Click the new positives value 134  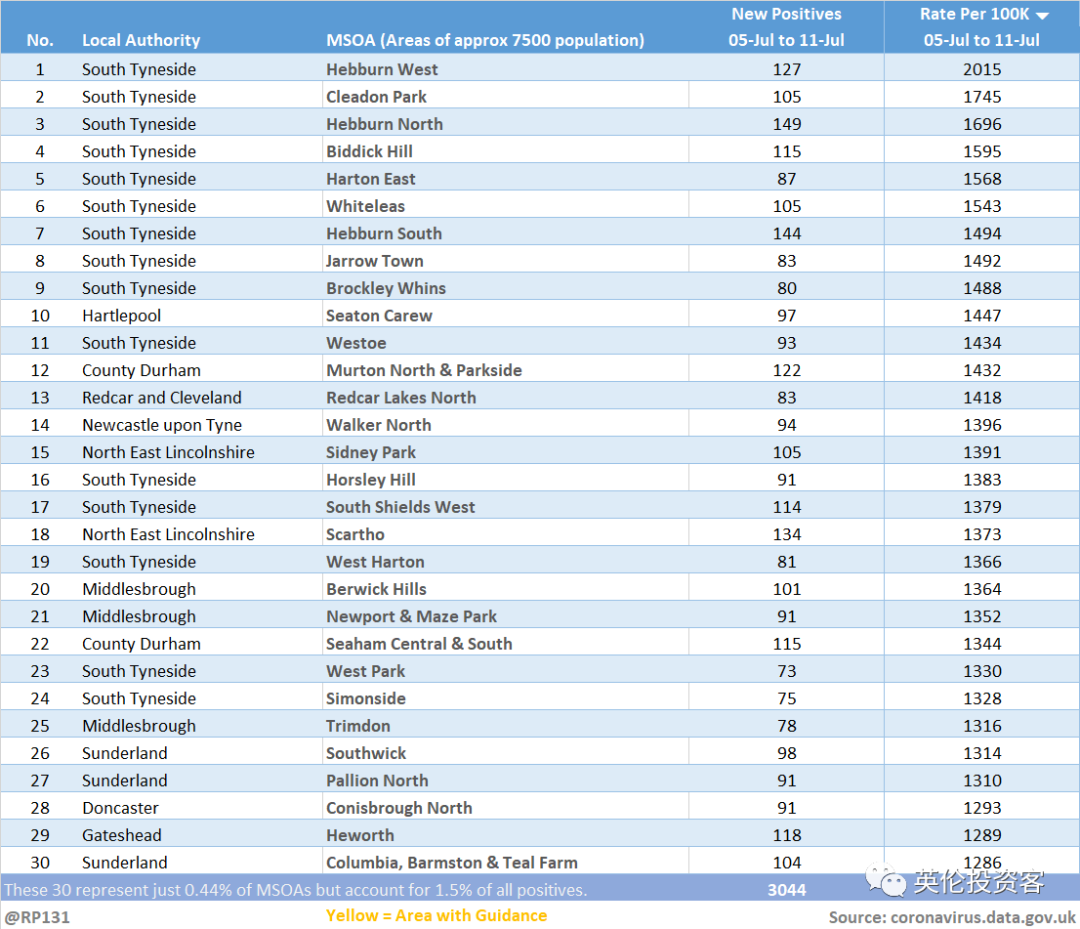(787, 534)
